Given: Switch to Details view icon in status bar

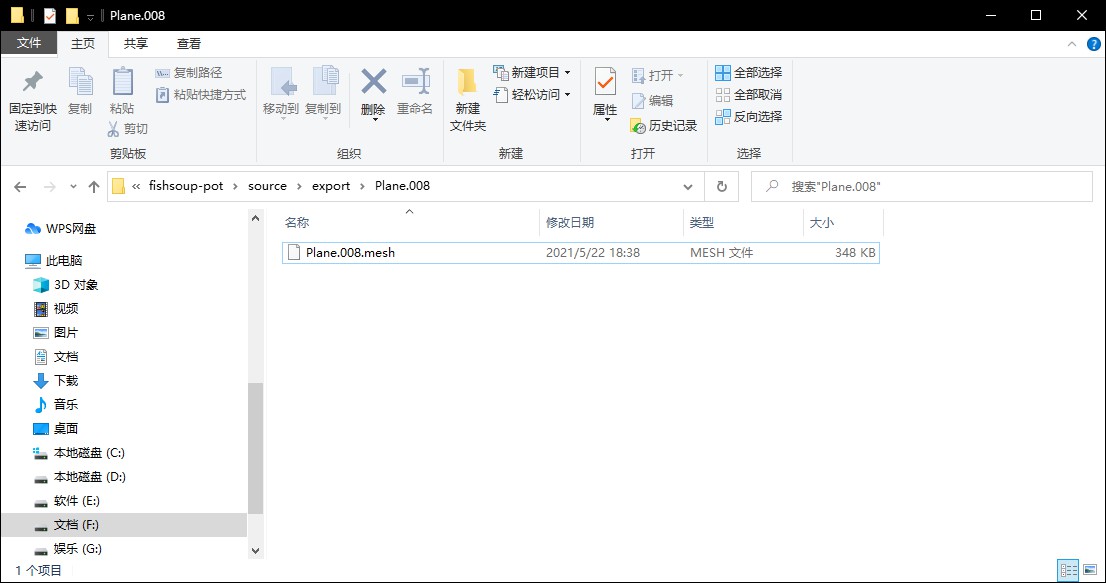Looking at the screenshot, I should click(x=1068, y=570).
